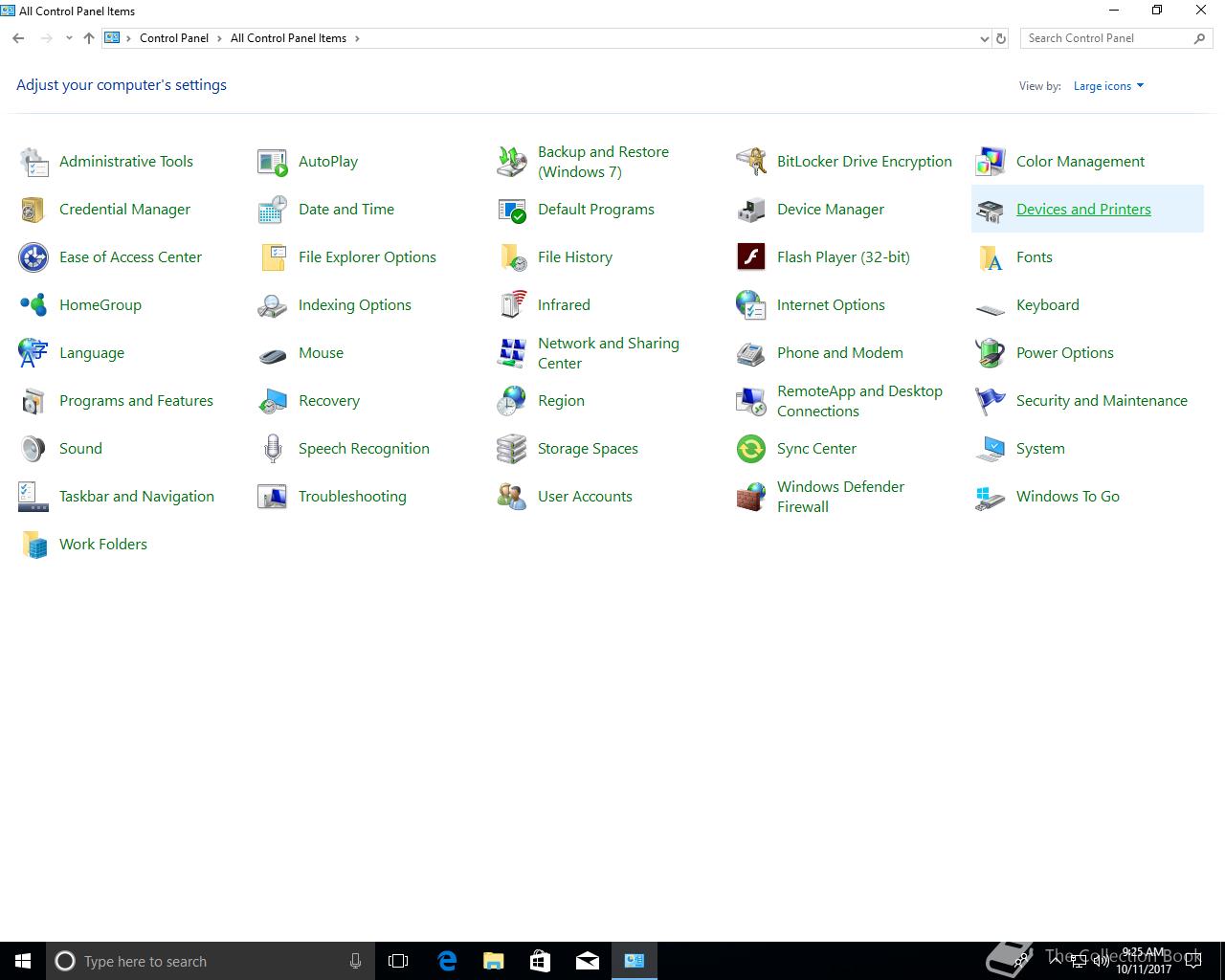Open File Explorer from the taskbar

[493, 961]
